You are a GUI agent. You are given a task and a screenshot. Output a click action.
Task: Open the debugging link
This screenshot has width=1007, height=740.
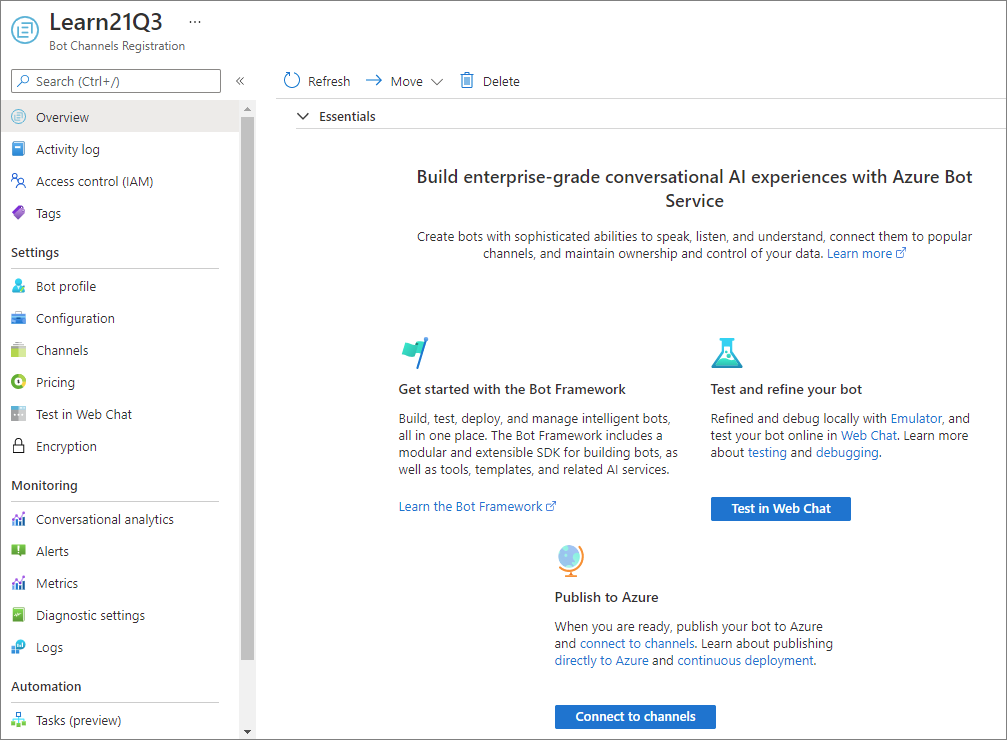coord(847,452)
